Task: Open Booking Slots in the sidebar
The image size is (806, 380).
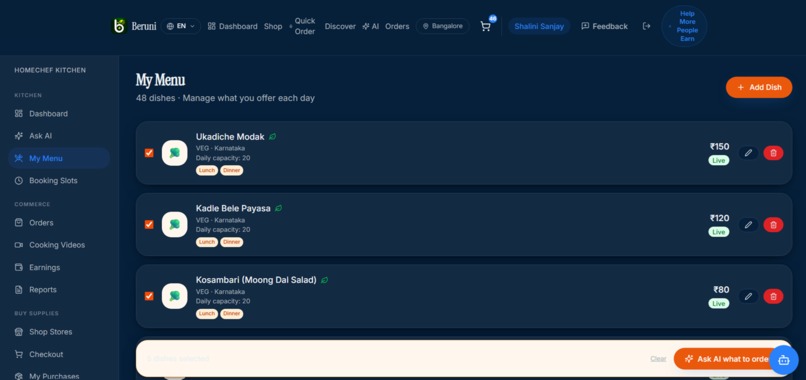Action: click(x=59, y=180)
